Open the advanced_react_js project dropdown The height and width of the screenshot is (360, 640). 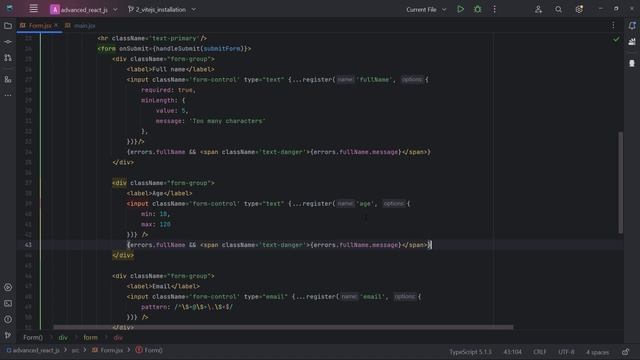(84, 9)
